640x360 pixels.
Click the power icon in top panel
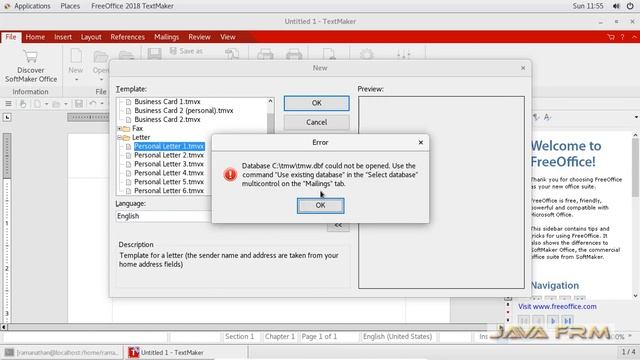(x=630, y=6)
